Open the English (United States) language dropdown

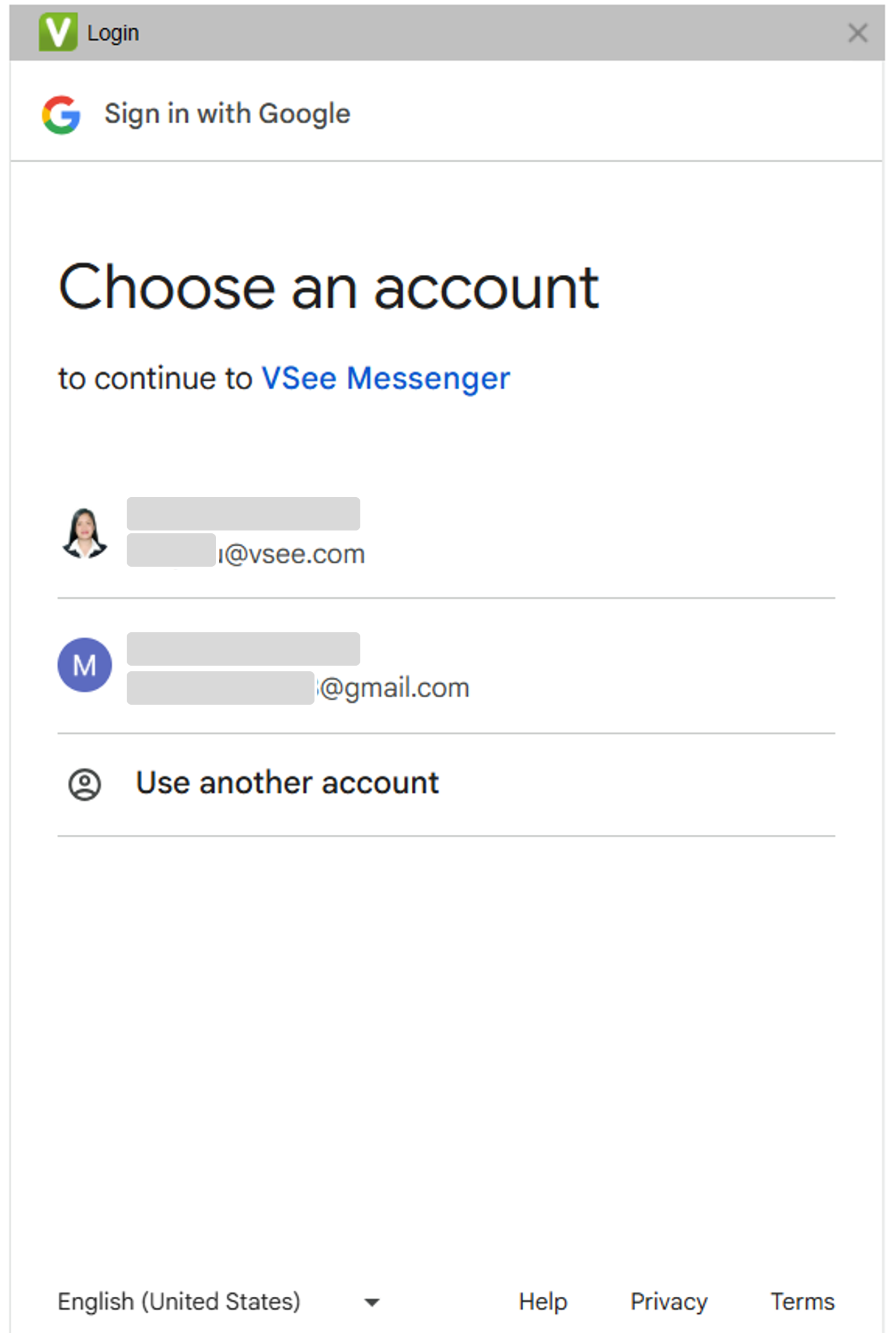[x=179, y=1301]
